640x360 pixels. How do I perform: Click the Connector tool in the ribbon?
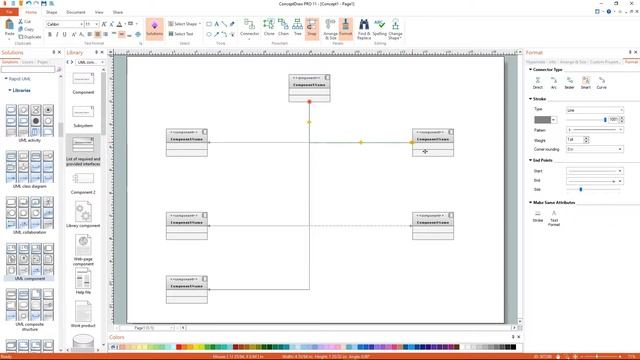point(249,29)
